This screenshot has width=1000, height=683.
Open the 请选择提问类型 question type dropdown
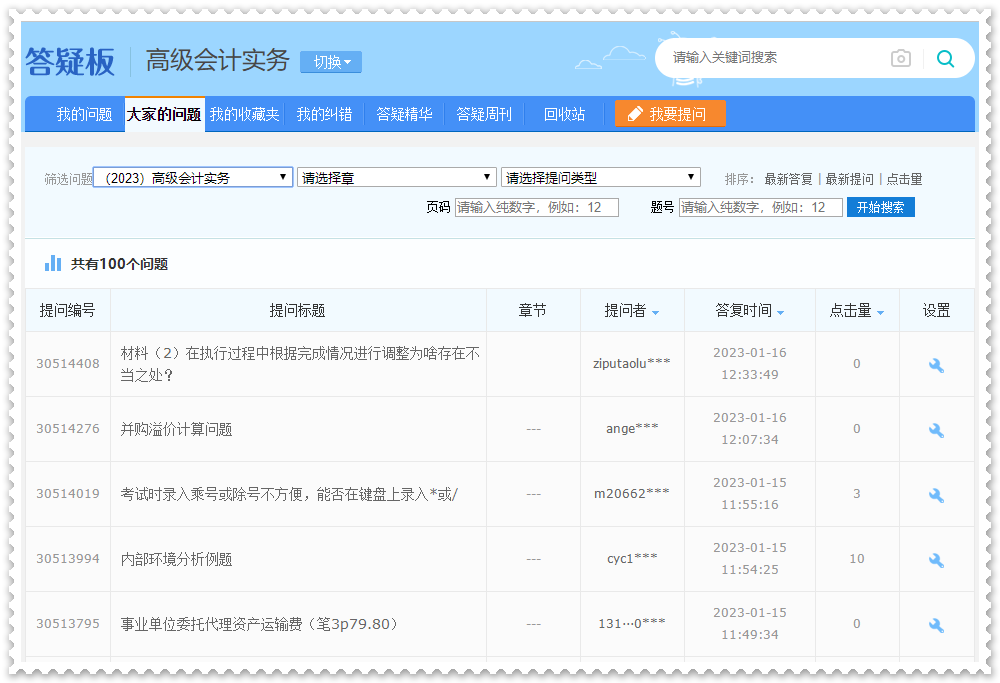pos(600,177)
